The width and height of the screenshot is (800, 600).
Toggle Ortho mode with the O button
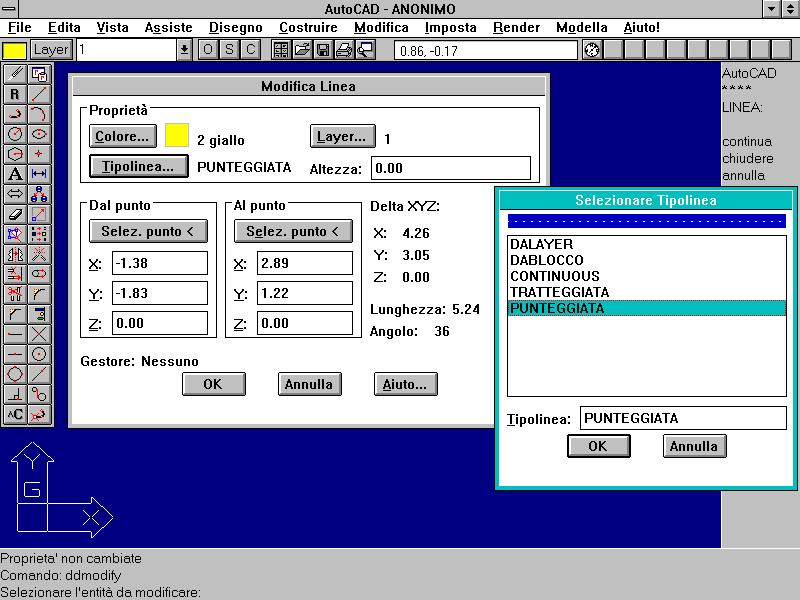click(208, 50)
